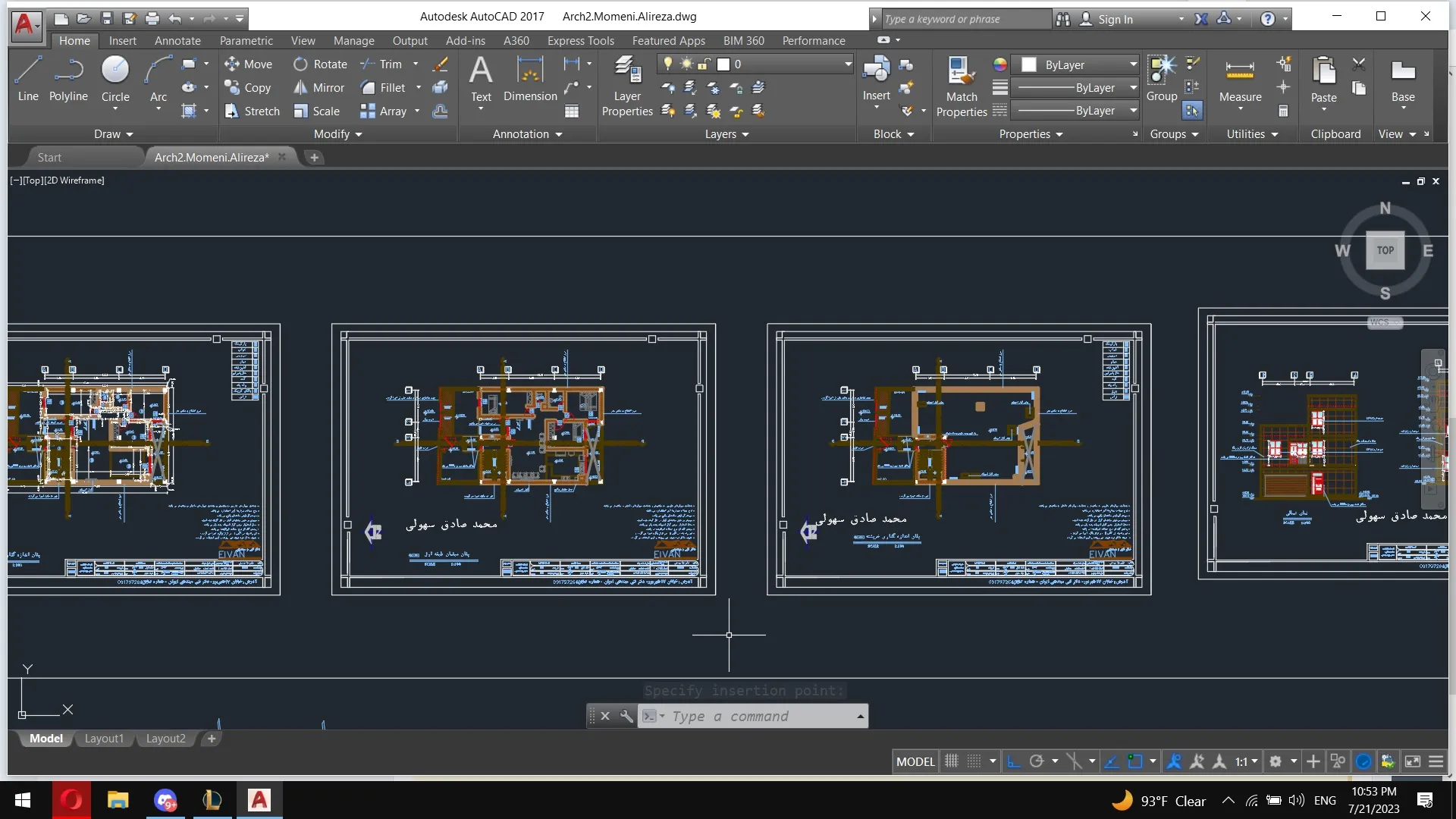Click the ByLayer object color swatch
Screen dimensions: 1456x819
click(x=1029, y=65)
